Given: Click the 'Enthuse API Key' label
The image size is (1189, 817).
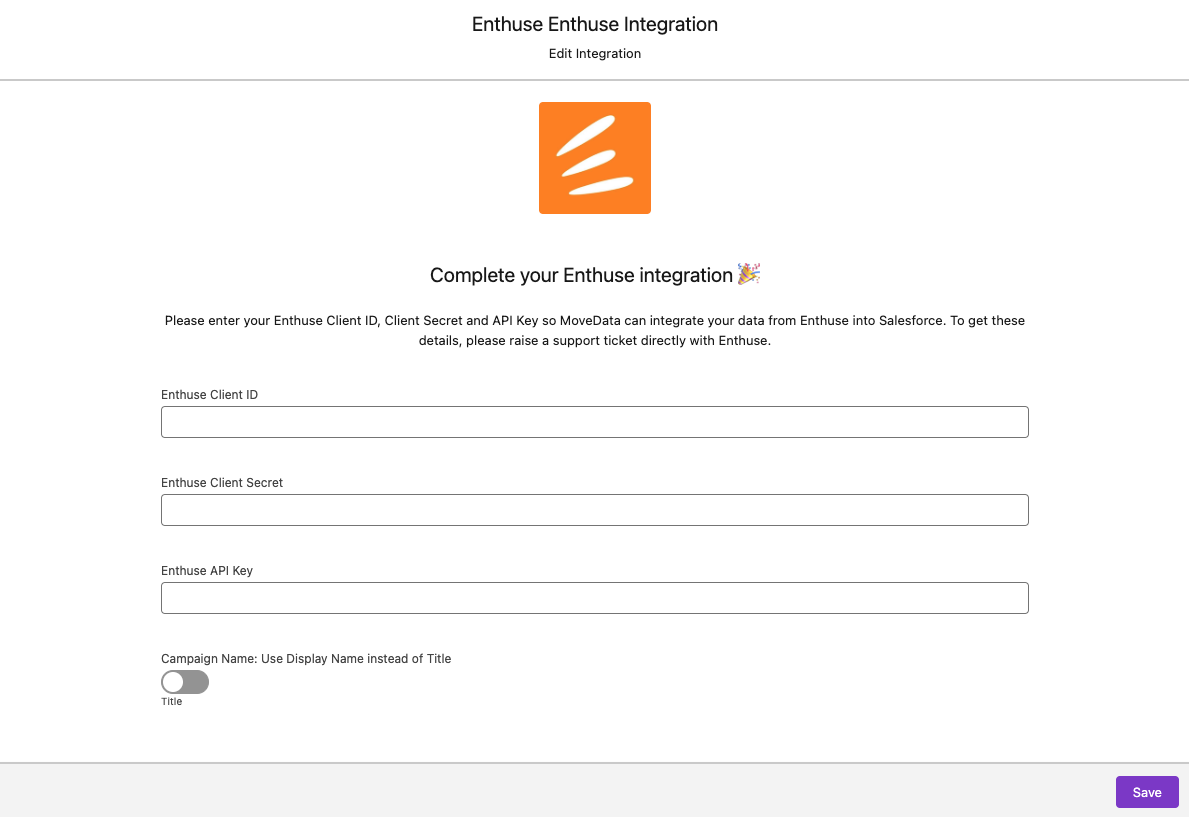Looking at the screenshot, I should point(207,571).
